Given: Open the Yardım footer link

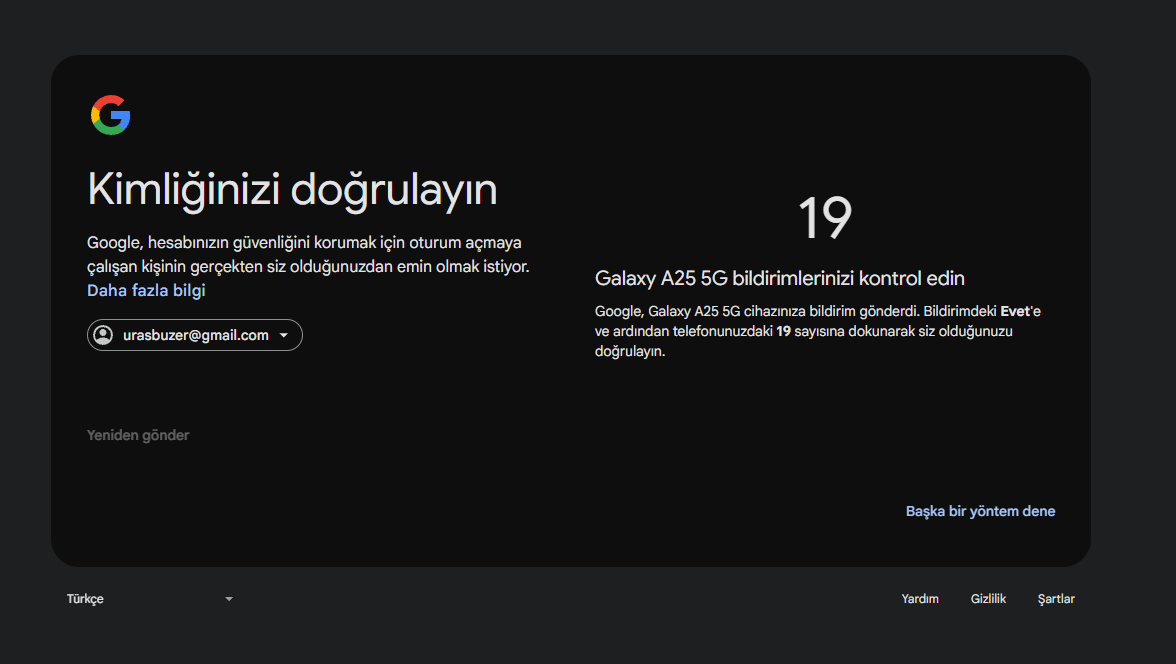Looking at the screenshot, I should coord(920,599).
